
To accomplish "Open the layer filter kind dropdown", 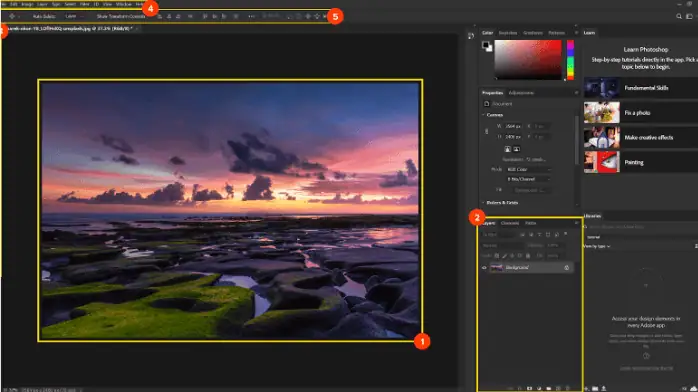I will coord(499,234).
